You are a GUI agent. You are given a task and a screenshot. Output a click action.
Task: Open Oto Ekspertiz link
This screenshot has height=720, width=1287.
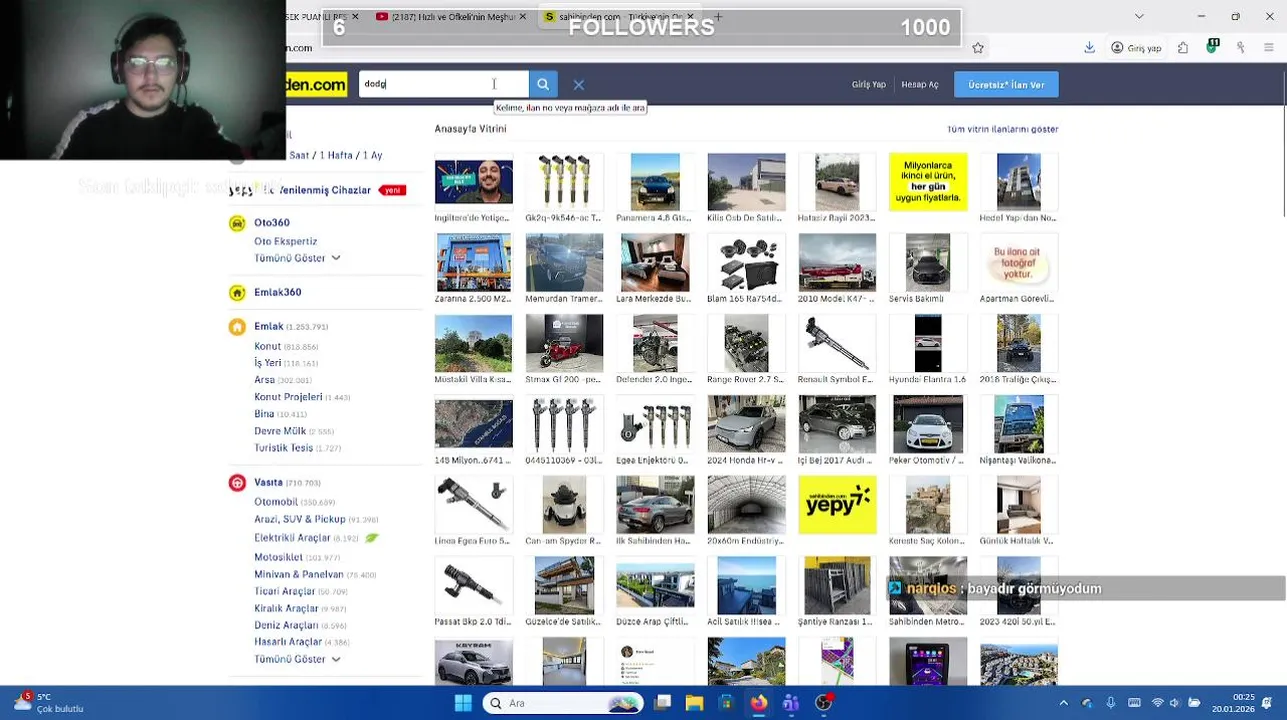pyautogui.click(x=285, y=241)
